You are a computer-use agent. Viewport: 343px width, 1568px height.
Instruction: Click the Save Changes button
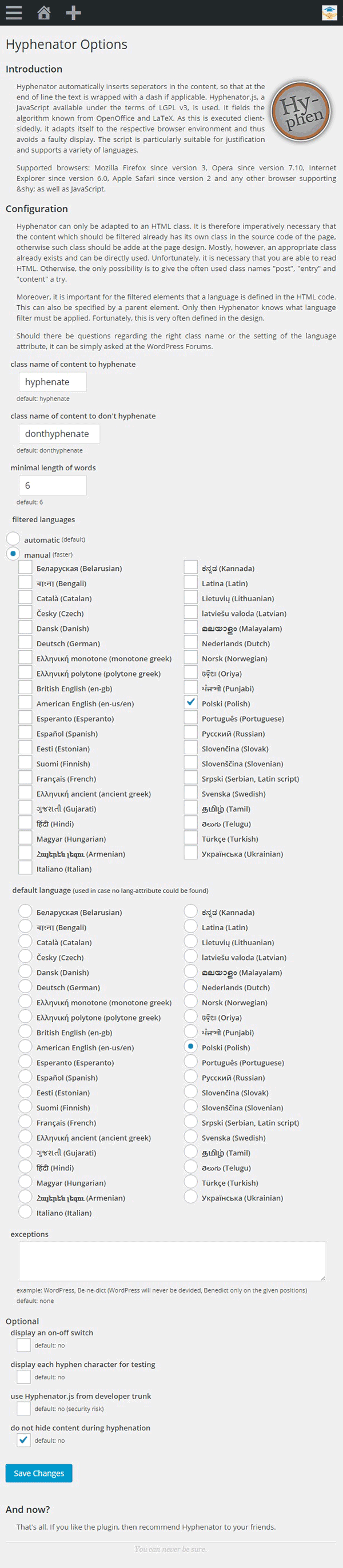[39, 1473]
